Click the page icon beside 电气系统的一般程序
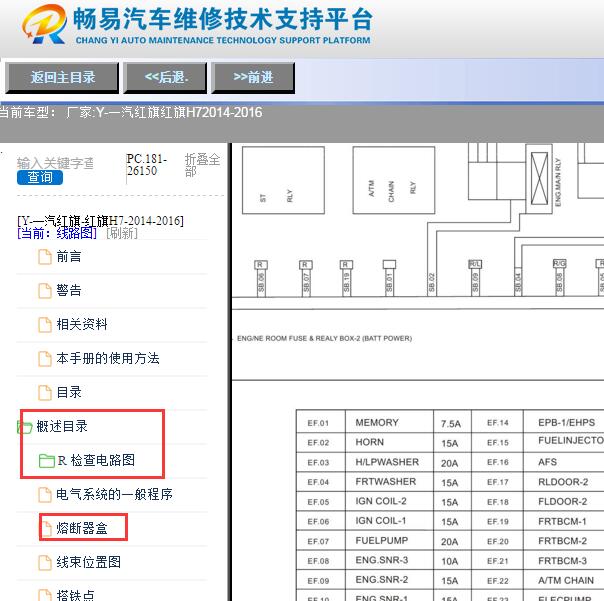The height and width of the screenshot is (601, 604). (45, 495)
